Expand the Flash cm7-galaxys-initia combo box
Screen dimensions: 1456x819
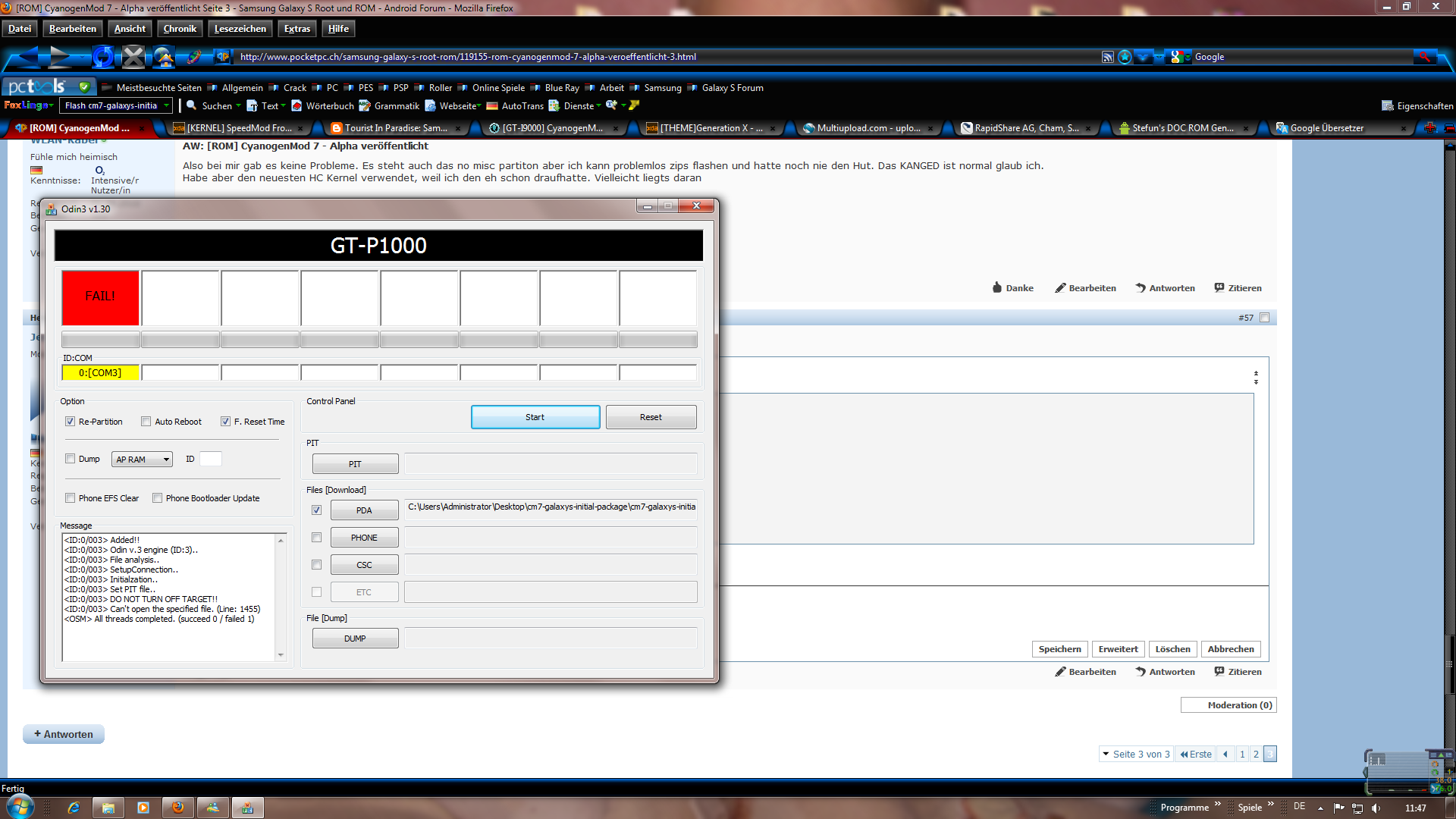(166, 105)
